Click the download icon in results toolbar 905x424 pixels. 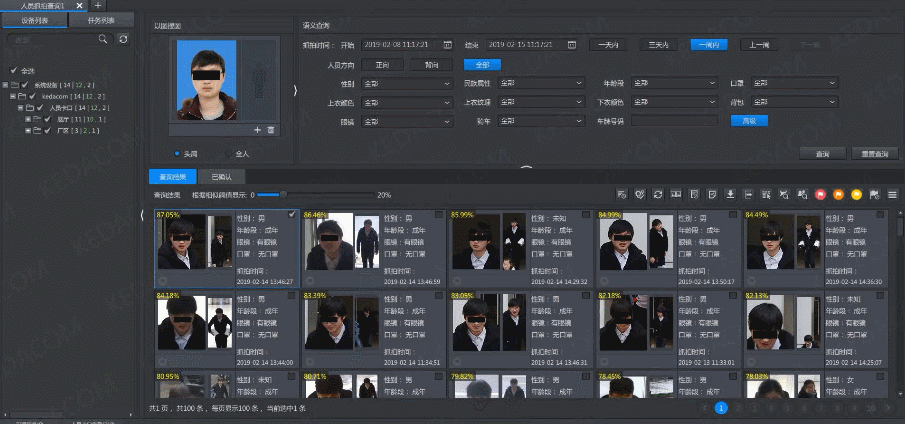pyautogui.click(x=730, y=195)
